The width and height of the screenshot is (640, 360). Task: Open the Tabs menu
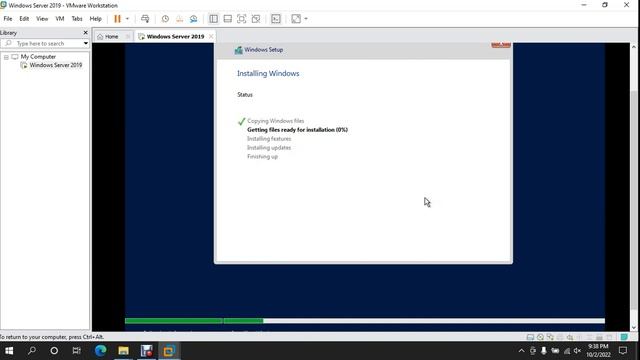click(x=77, y=19)
